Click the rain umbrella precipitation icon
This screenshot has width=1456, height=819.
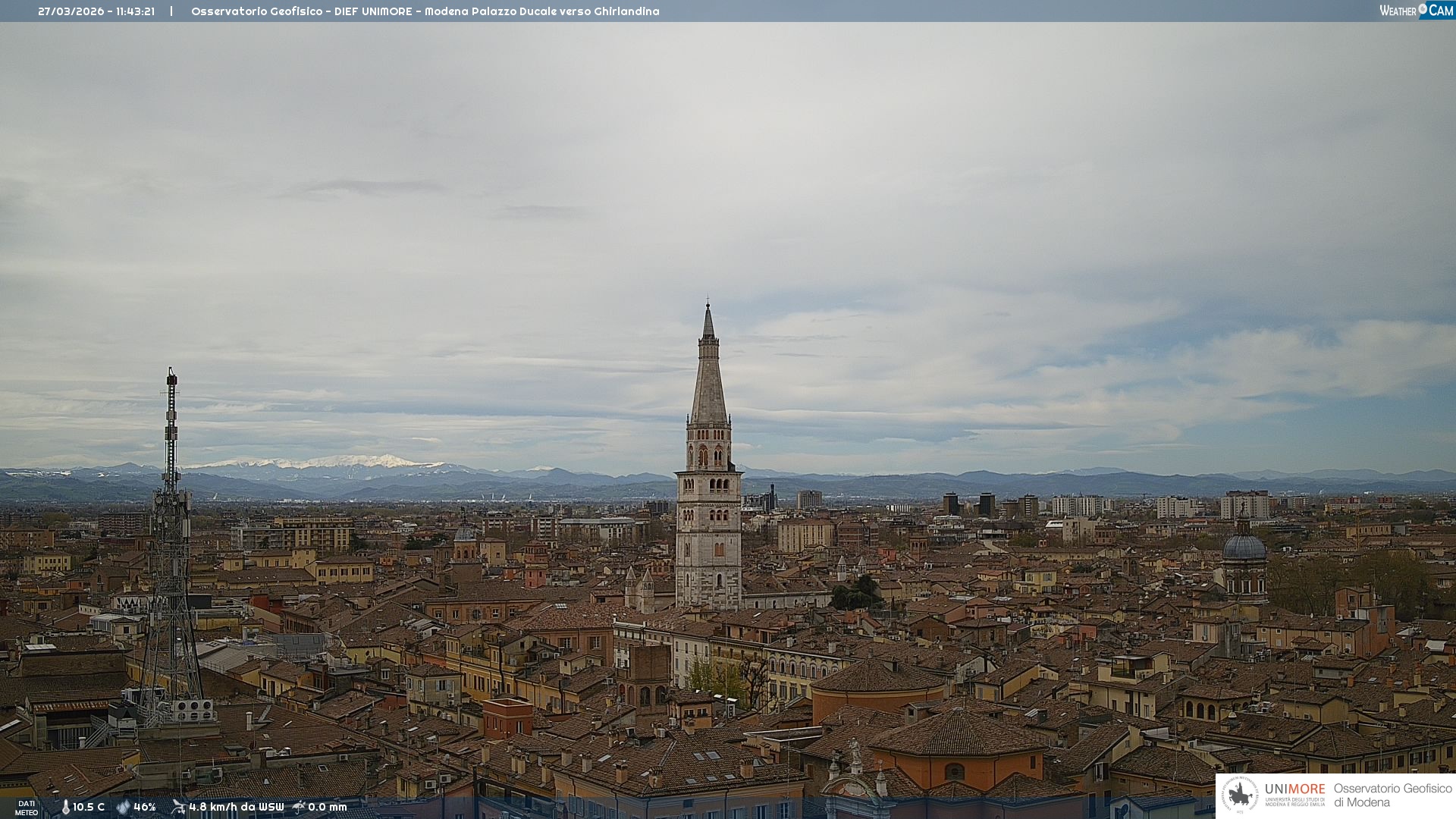coord(299,807)
